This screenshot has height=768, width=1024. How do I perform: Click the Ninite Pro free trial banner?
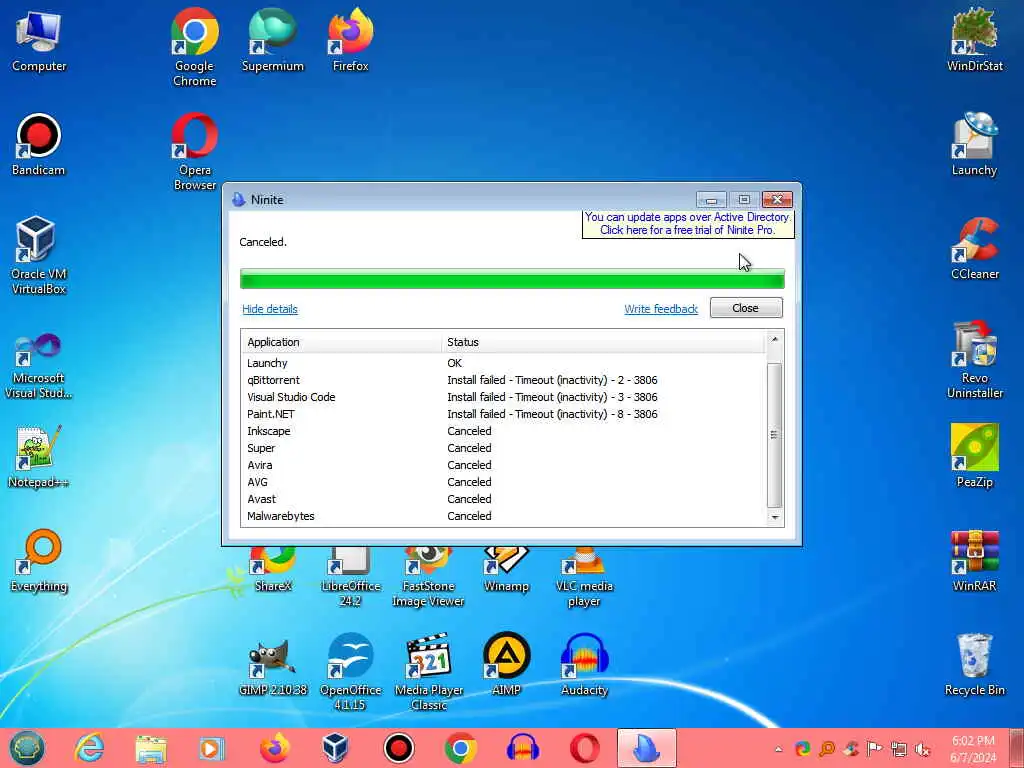pos(688,223)
